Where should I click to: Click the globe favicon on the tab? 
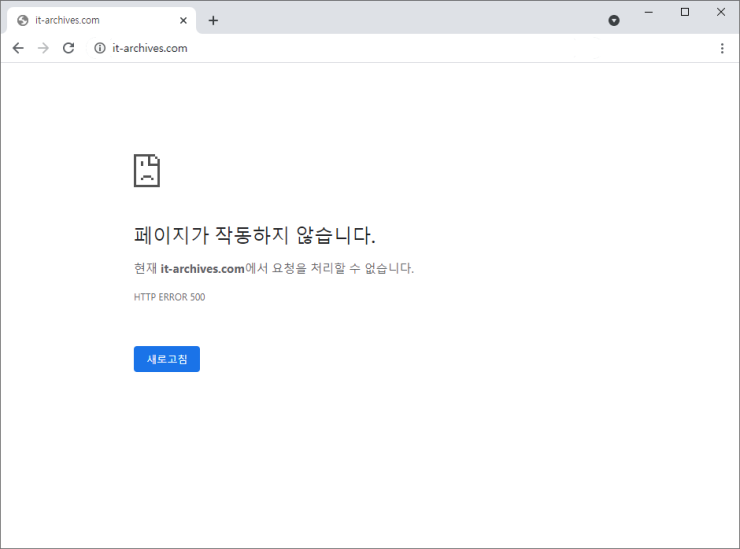coord(23,20)
